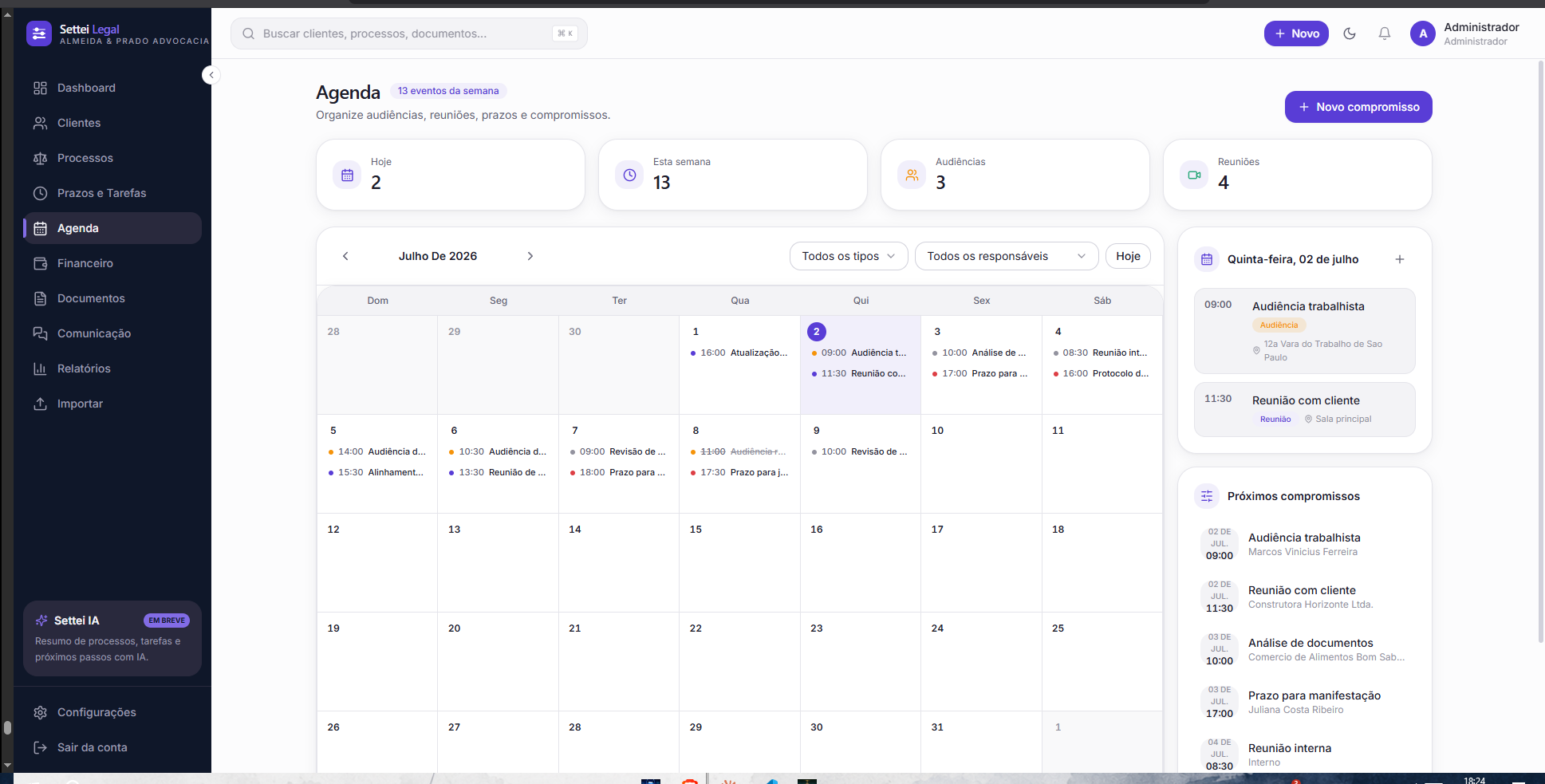
Task: Open 16:00 Atualização event on July 1
Action: (739, 353)
